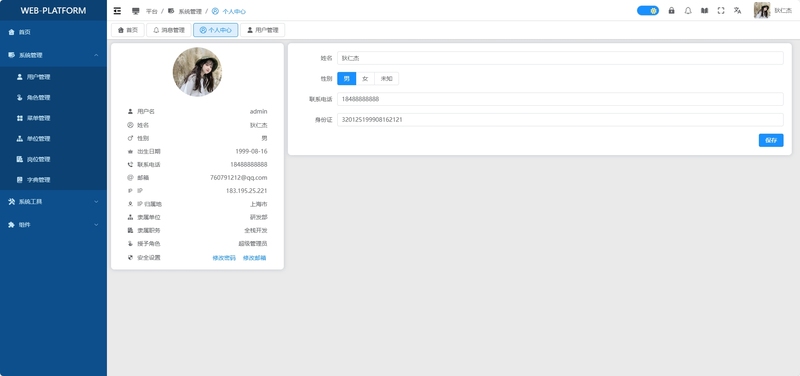Click the 个人中心 breadcrumb
Viewport: 800px width, 376px height.
point(229,11)
